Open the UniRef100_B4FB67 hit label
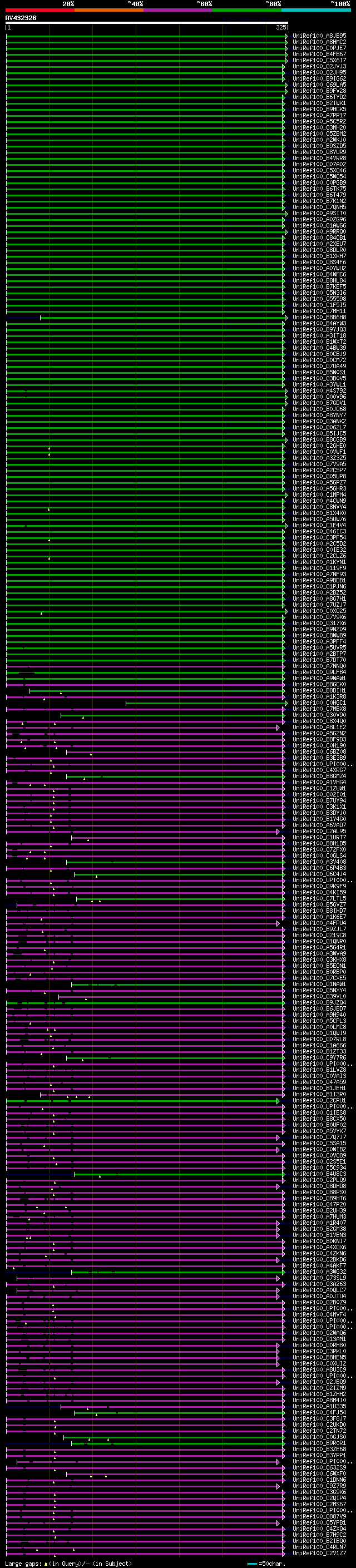356x1568 pixels. (319, 54)
